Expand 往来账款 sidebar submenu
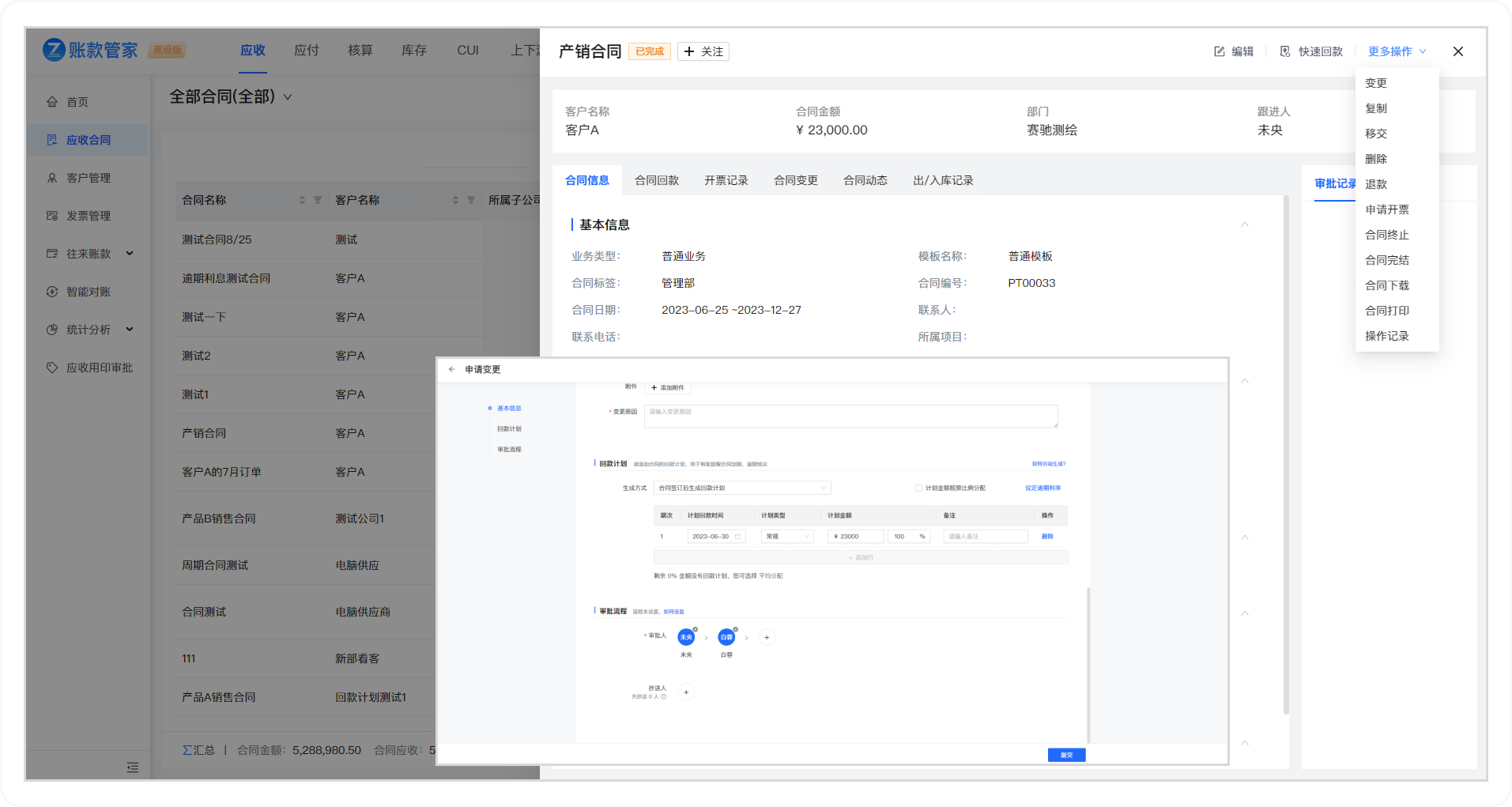The width and height of the screenshot is (1512, 807). point(130,254)
